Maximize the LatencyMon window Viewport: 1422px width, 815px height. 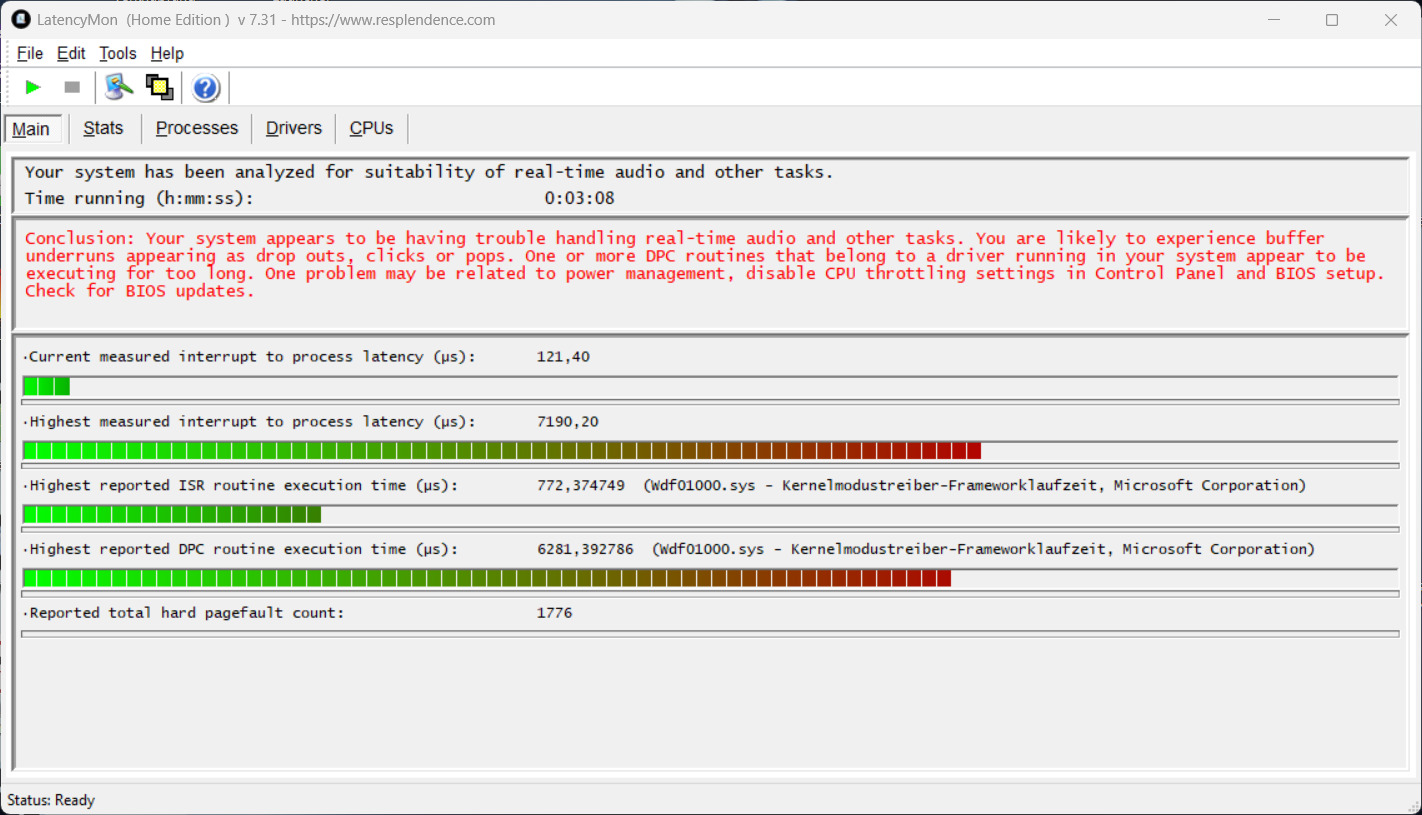click(x=1331, y=20)
